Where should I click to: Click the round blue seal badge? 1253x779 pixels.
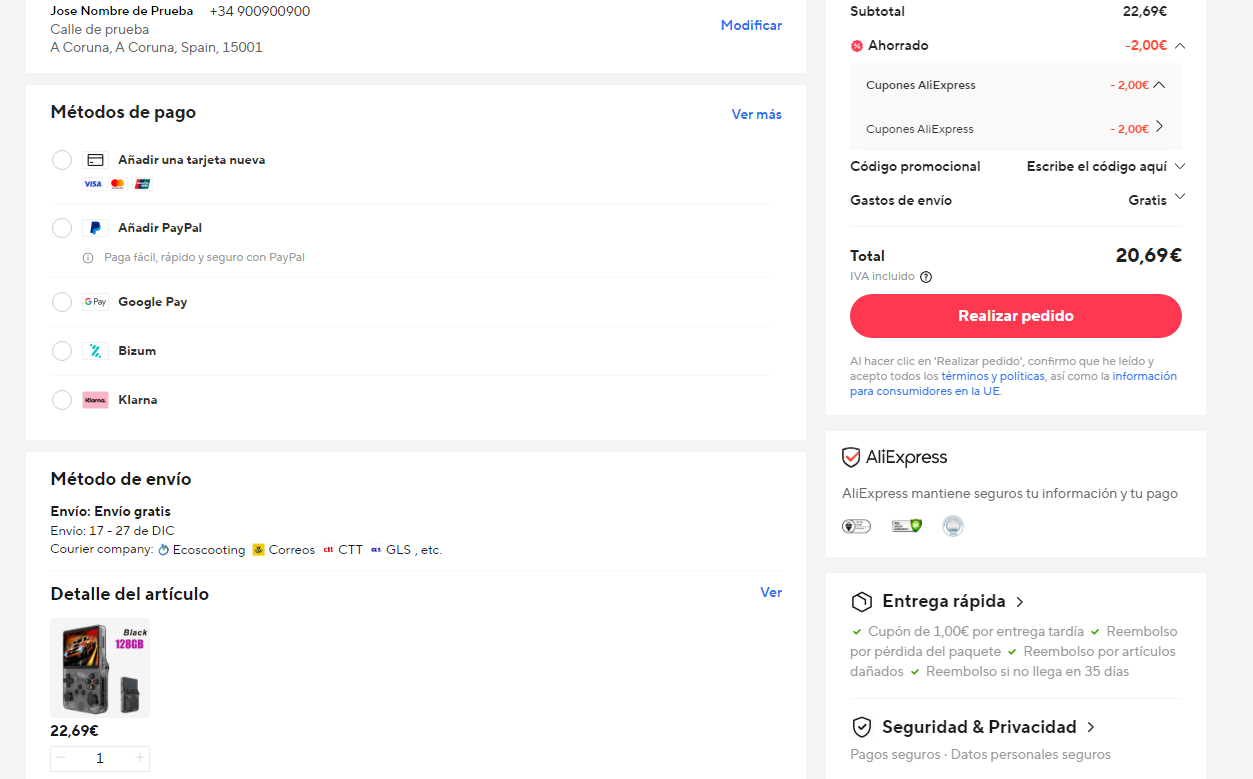click(953, 526)
